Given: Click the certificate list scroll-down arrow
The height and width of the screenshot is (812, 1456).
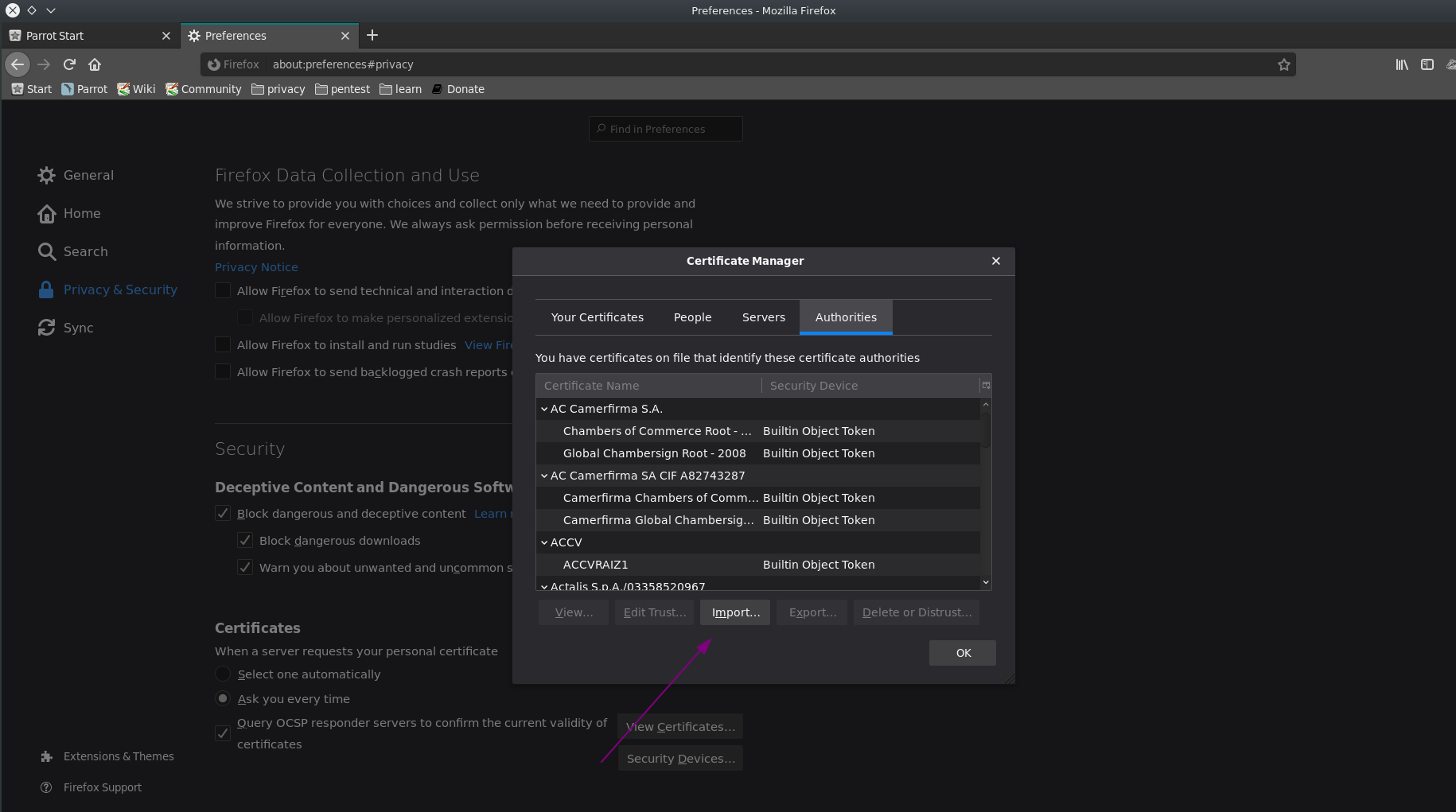Looking at the screenshot, I should pyautogui.click(x=986, y=582).
